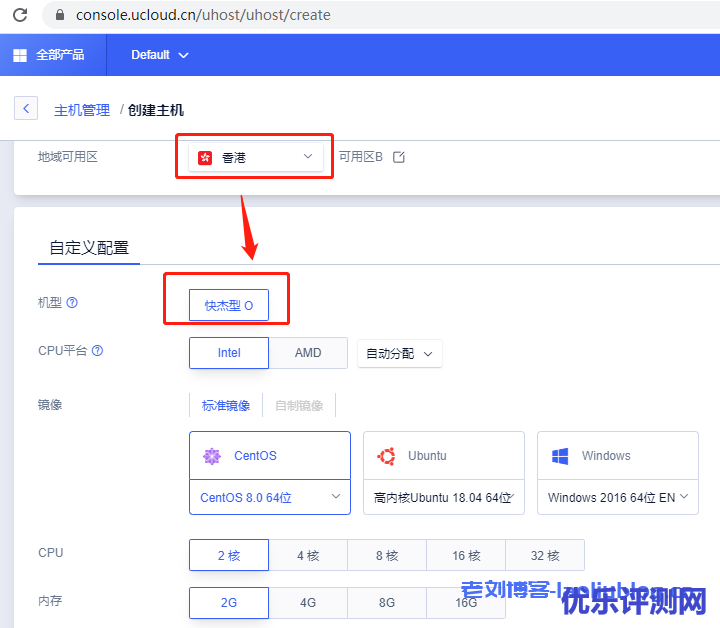Click the edit icon next to 可用区B

pos(399,157)
